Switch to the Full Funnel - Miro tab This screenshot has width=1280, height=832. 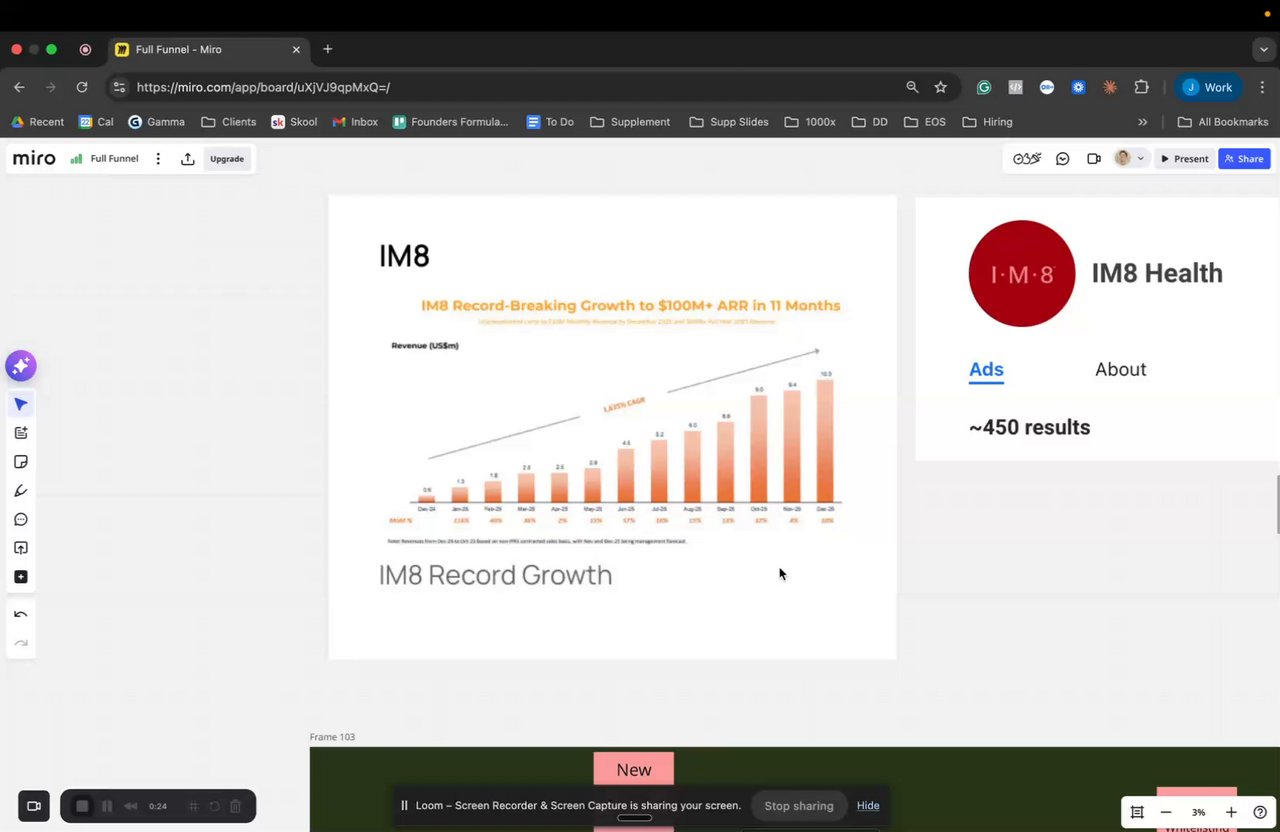(x=208, y=49)
